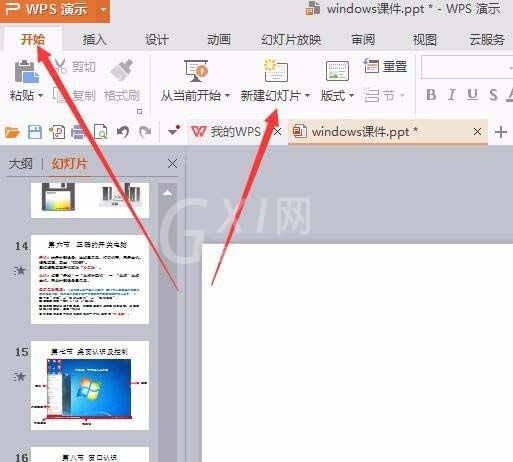Toggle bold formatting B

(431, 95)
